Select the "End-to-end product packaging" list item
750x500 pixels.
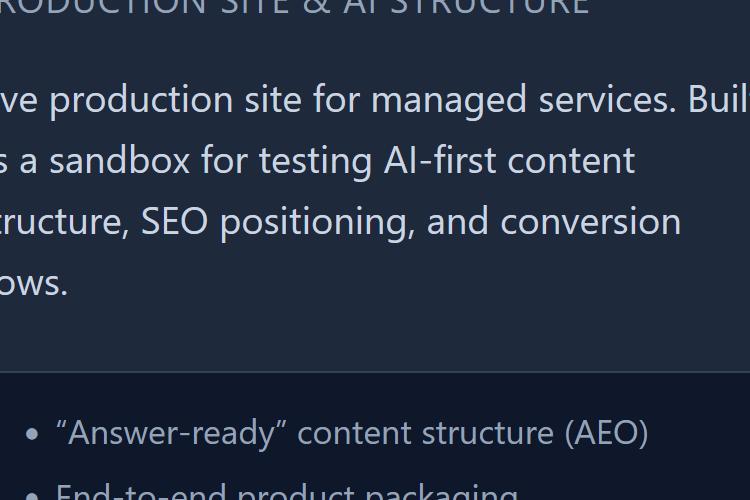click(286, 492)
